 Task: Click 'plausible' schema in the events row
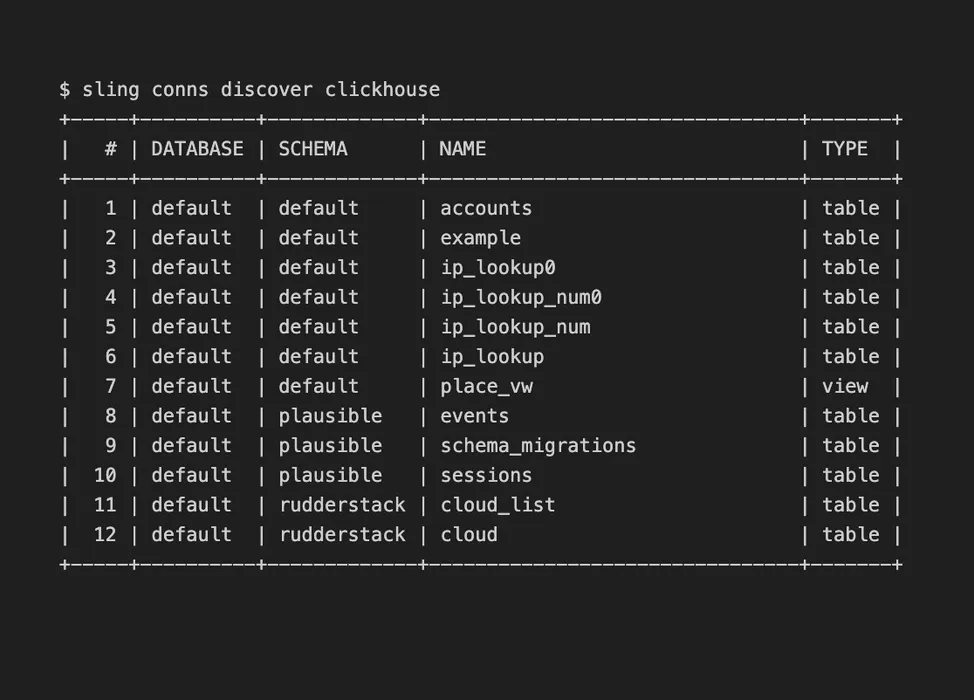pos(330,416)
